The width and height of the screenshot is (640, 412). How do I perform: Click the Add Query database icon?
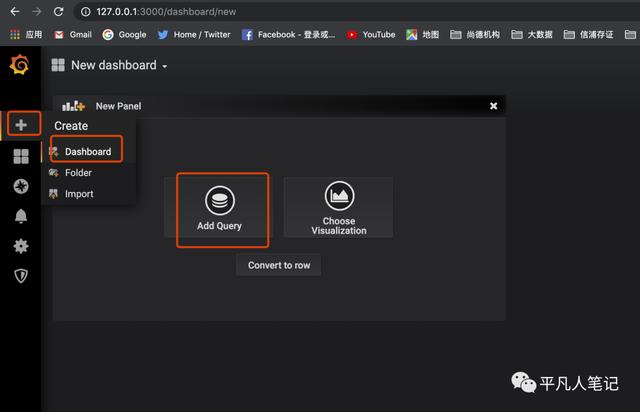click(x=220, y=200)
